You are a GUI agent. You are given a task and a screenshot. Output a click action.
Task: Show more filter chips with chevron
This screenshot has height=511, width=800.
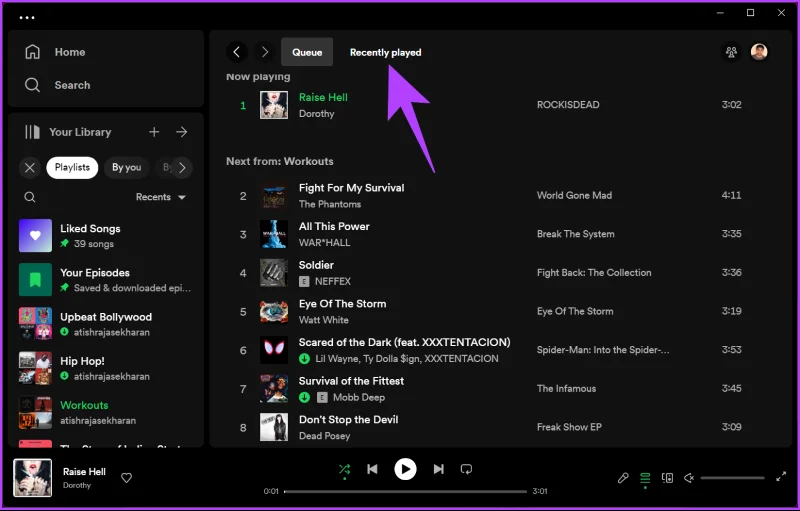click(182, 168)
